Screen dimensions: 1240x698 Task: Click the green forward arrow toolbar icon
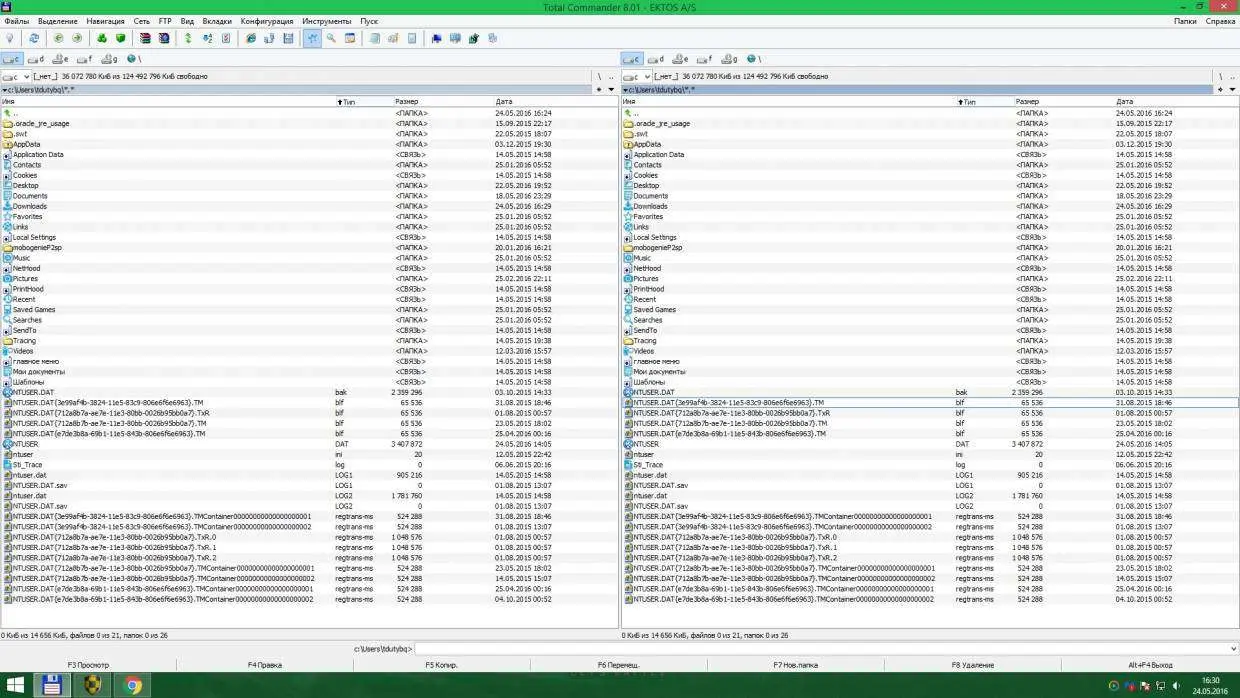76,38
